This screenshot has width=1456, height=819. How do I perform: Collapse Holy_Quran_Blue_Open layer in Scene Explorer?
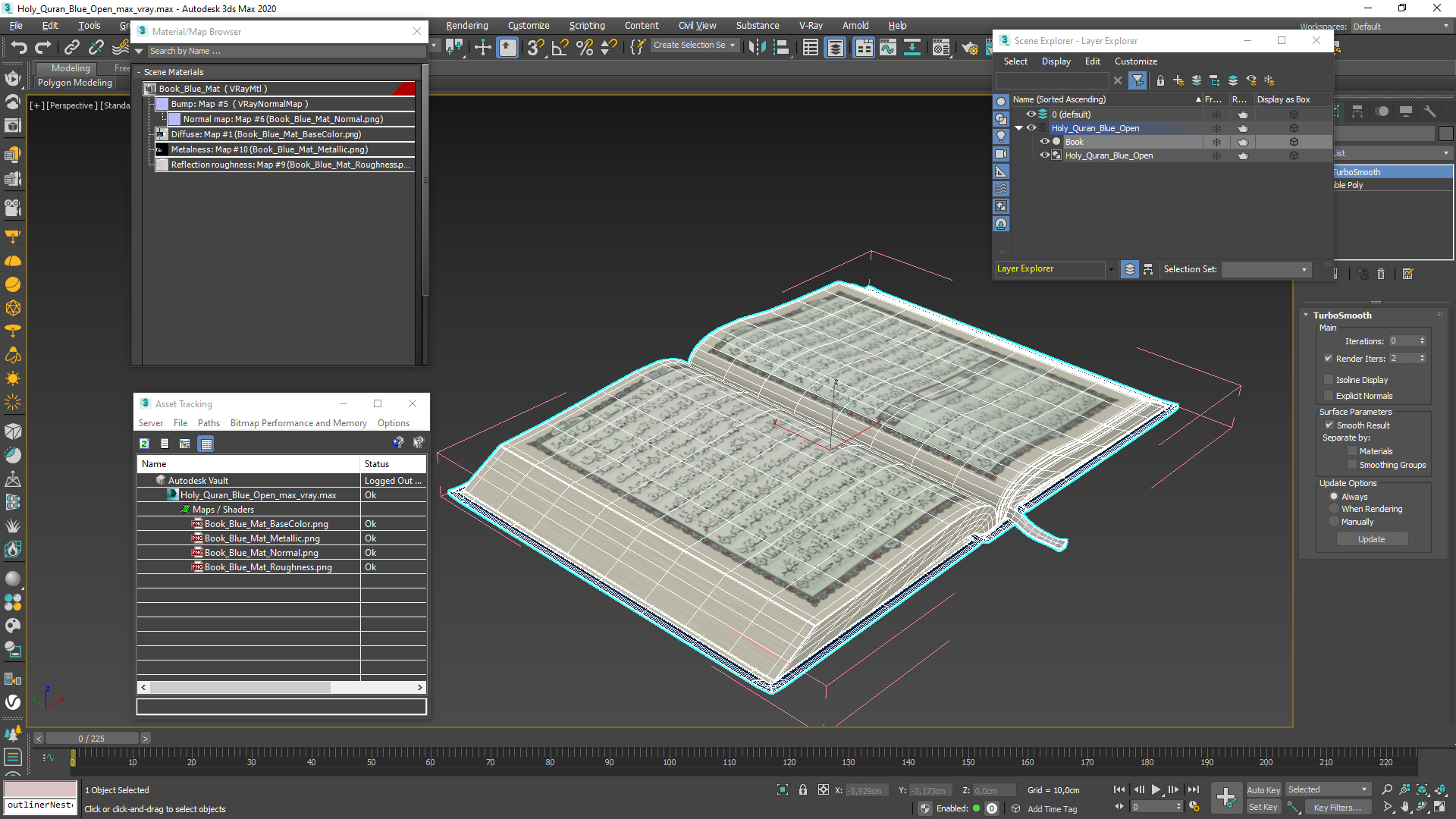1019,128
